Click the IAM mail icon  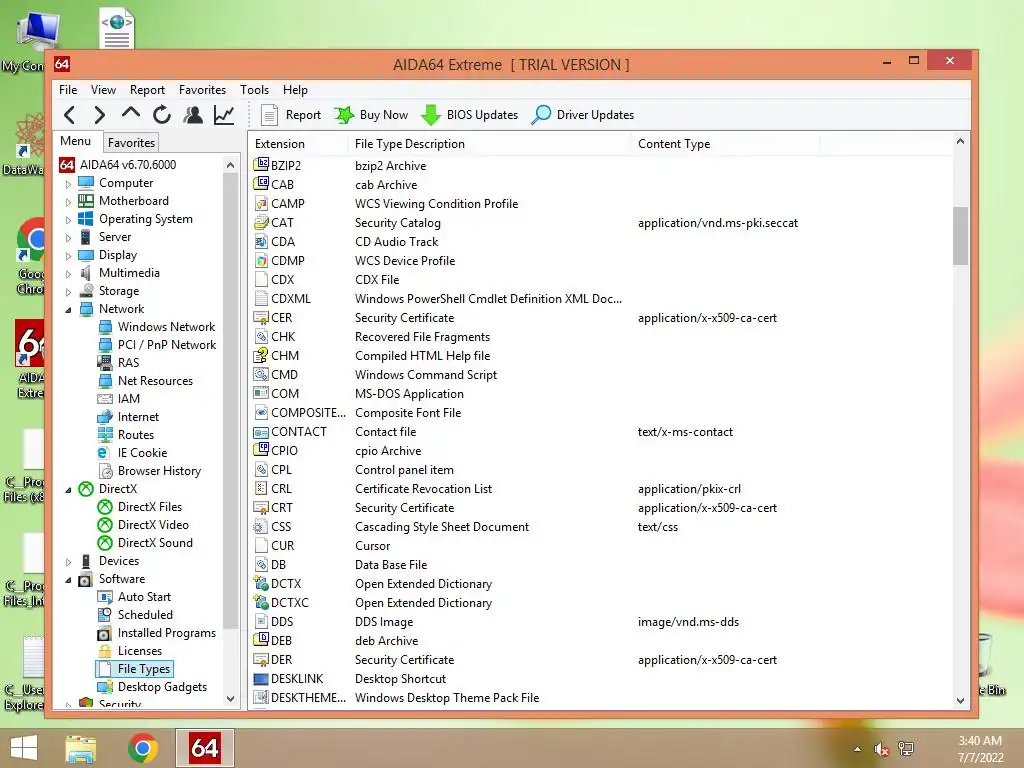pos(104,398)
